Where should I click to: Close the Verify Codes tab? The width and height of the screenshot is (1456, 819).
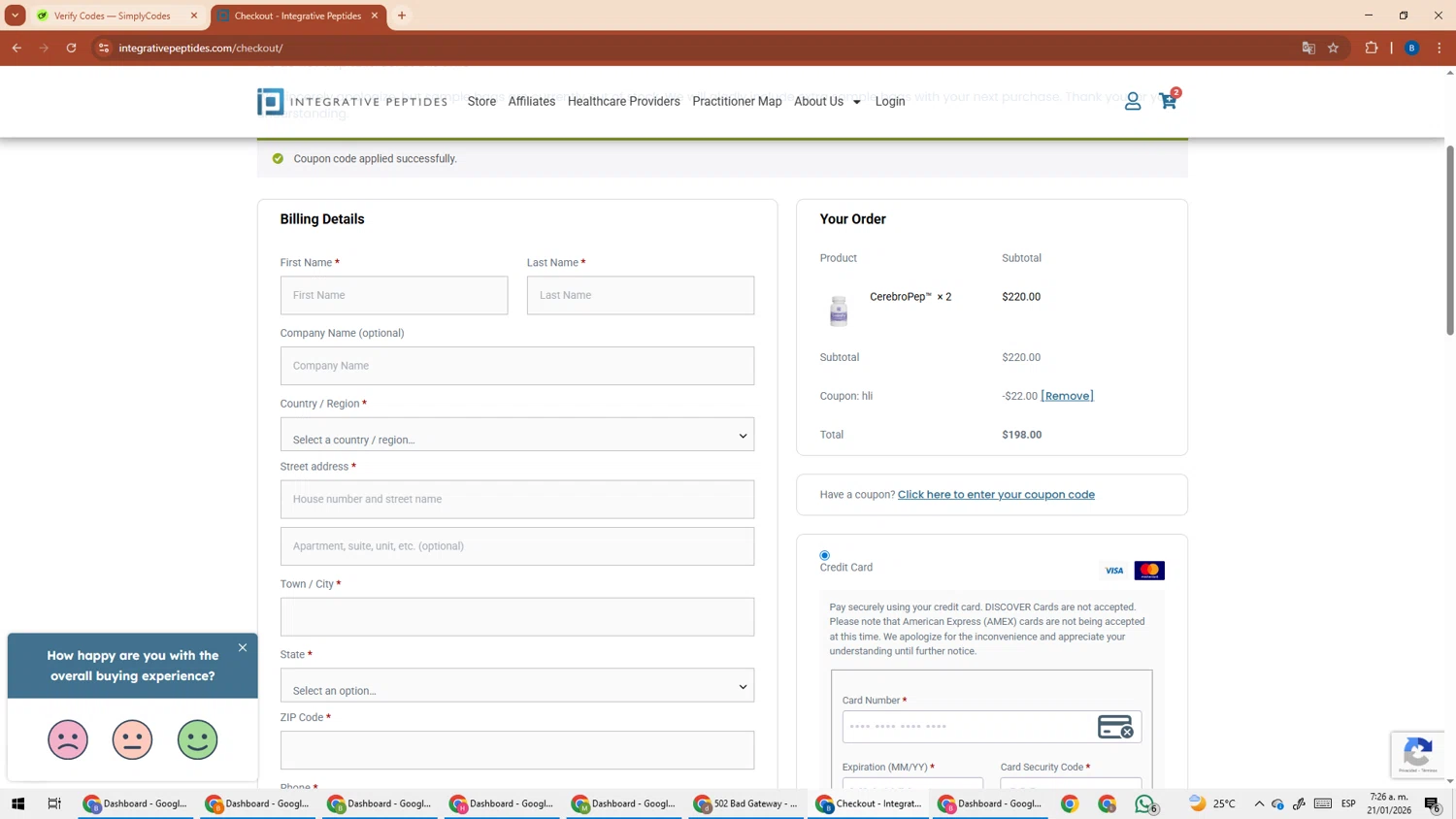click(x=194, y=16)
